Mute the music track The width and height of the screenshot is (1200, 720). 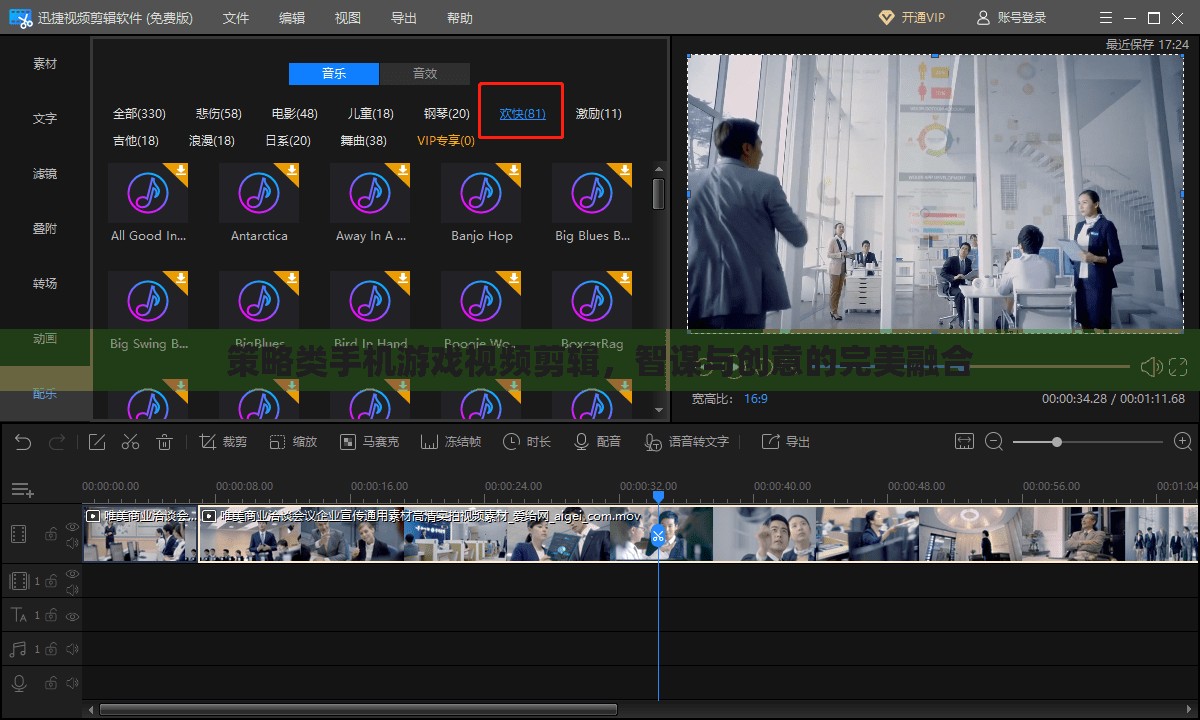pos(72,649)
